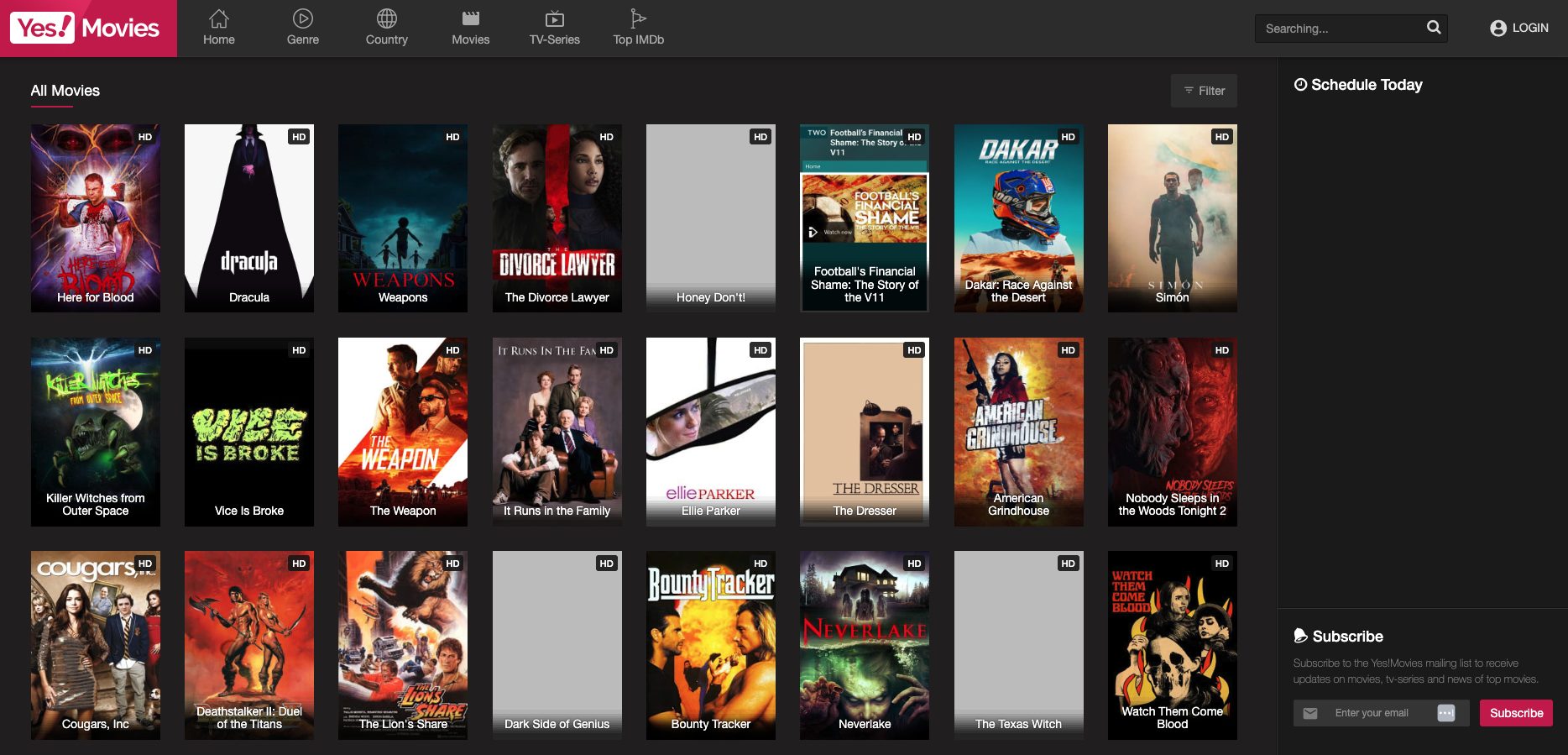Select the All Movies tab heading
Viewport: 1568px width, 755px height.
point(65,91)
